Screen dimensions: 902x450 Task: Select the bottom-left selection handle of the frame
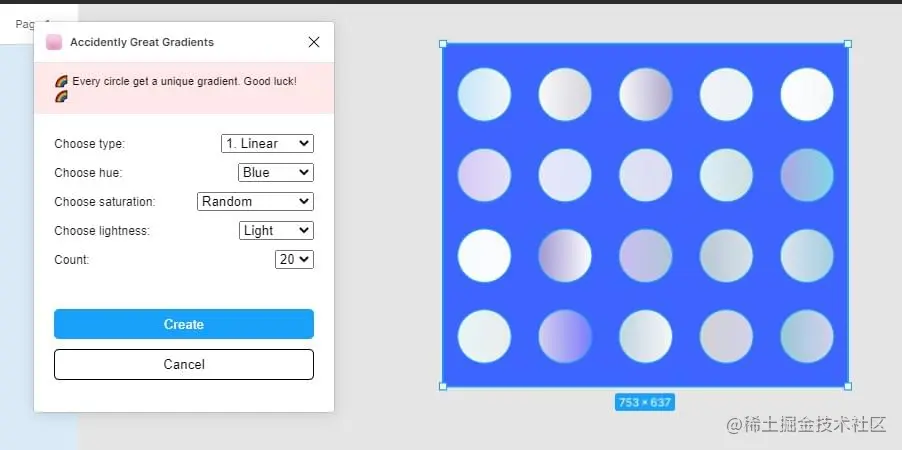(x=443, y=386)
